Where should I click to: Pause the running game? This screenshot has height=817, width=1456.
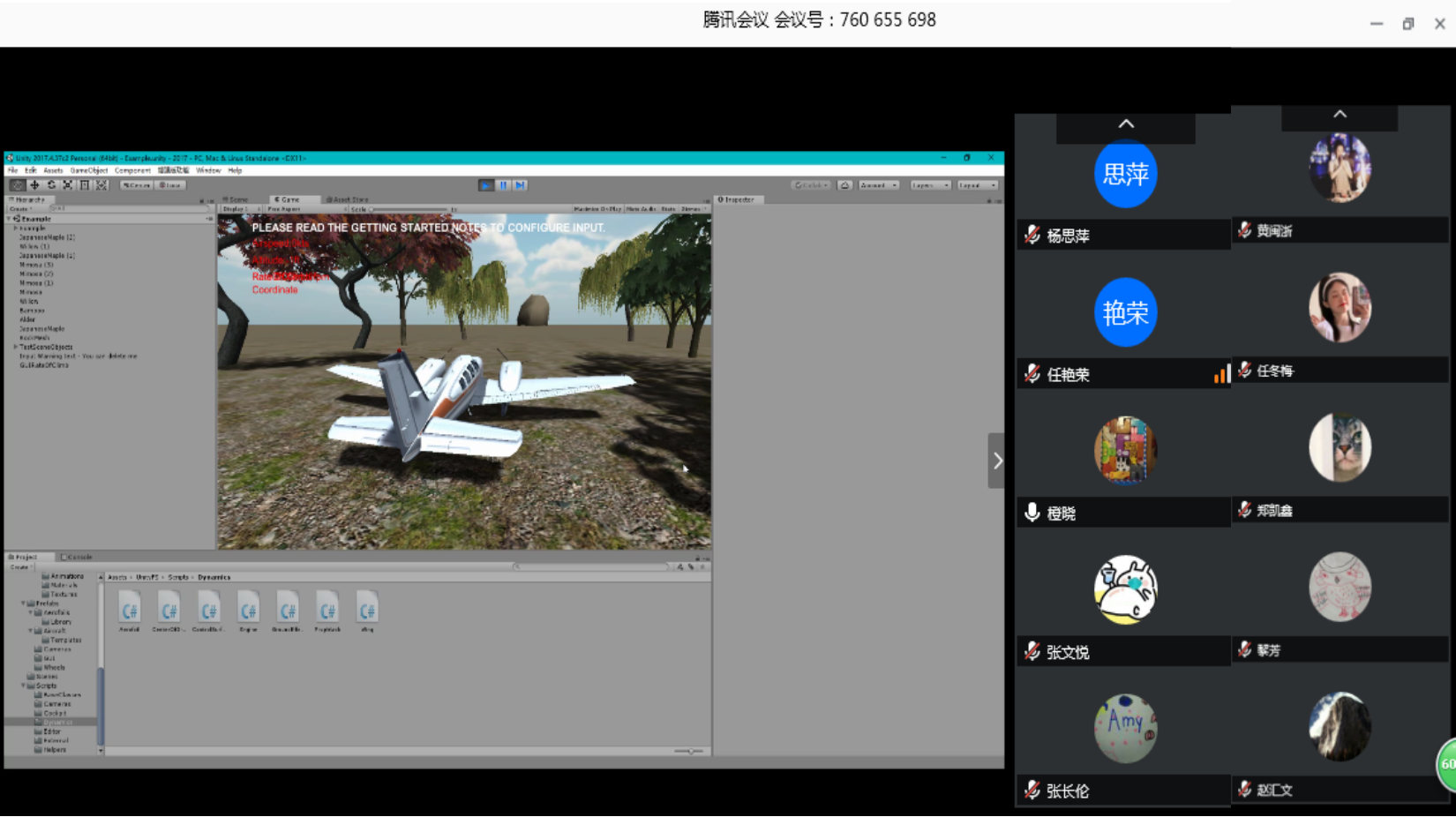coord(503,185)
